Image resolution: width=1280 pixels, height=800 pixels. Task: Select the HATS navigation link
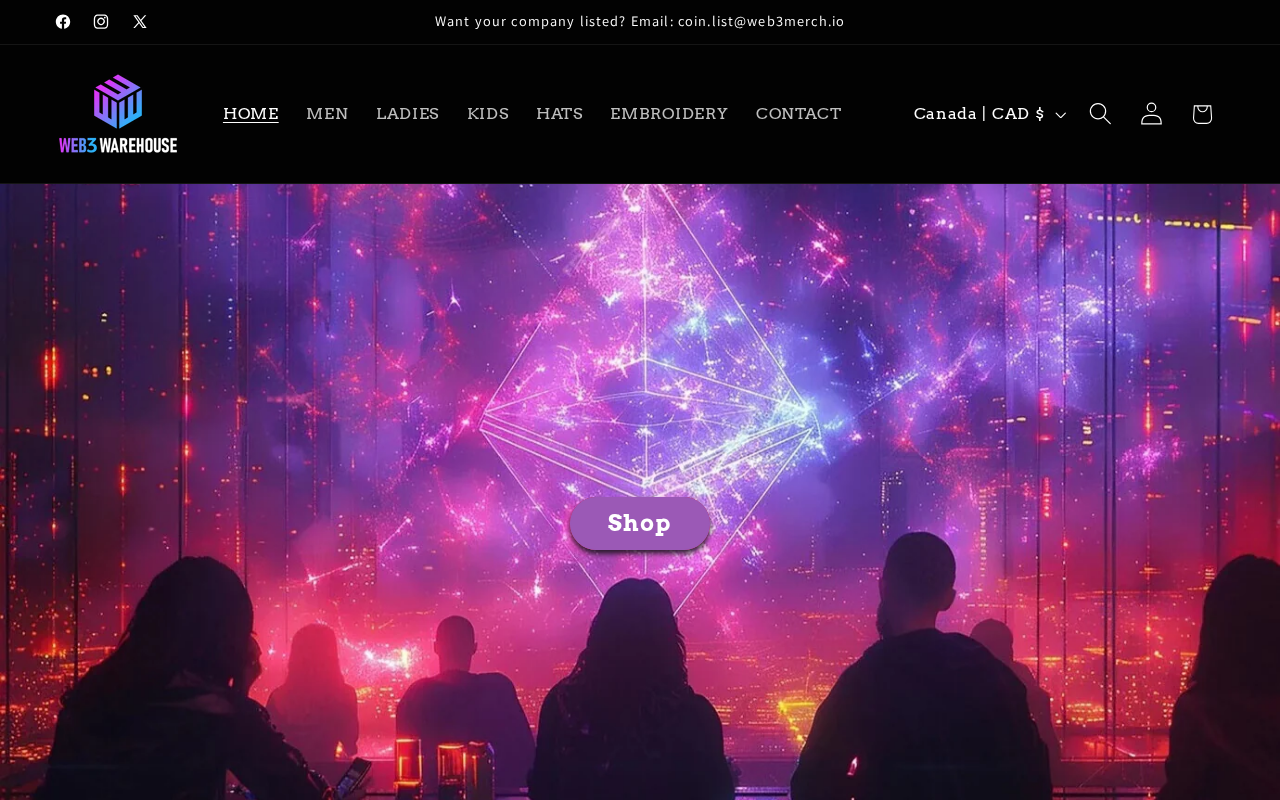point(559,114)
